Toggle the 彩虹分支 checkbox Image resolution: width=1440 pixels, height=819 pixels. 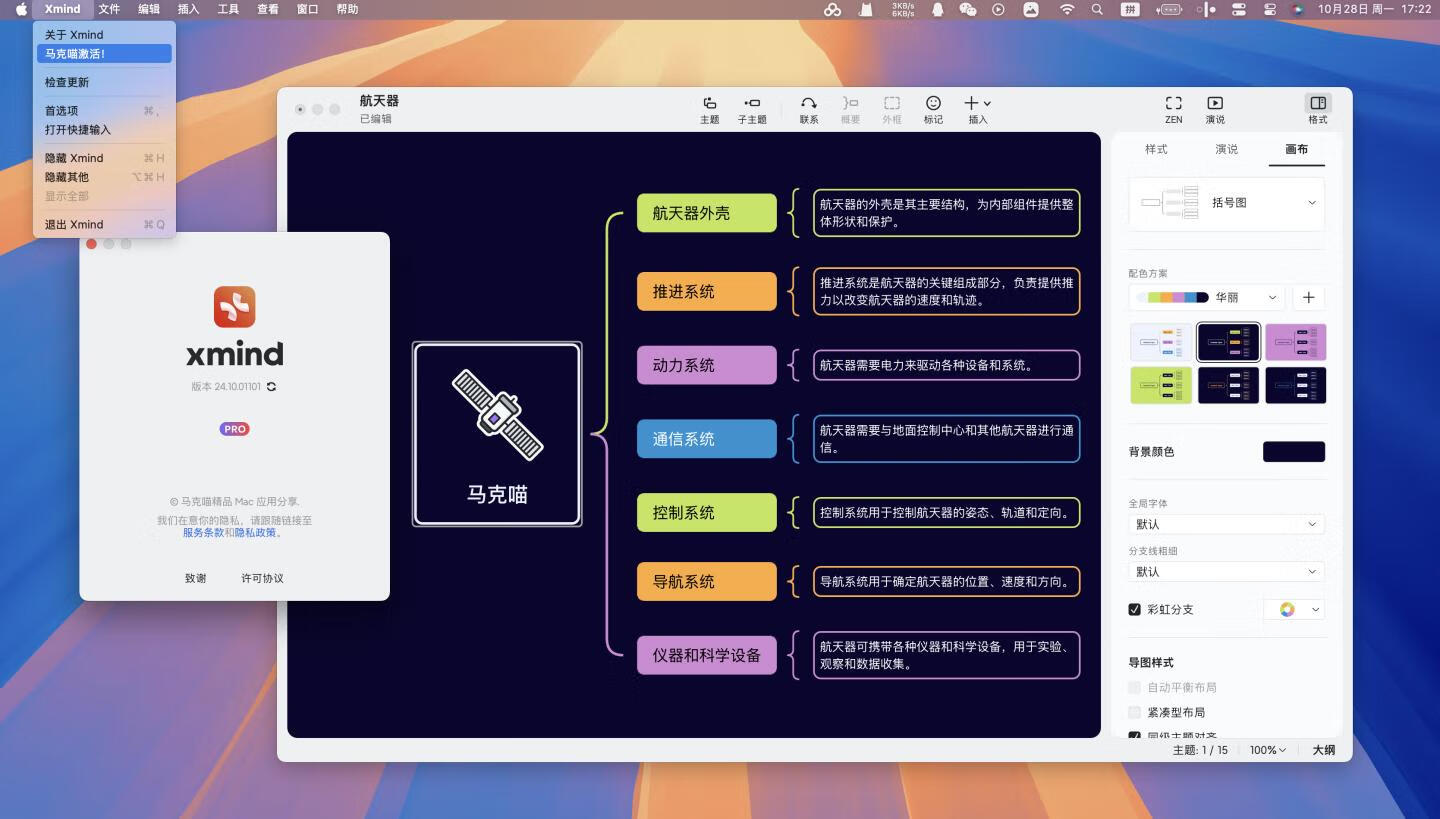[1134, 609]
